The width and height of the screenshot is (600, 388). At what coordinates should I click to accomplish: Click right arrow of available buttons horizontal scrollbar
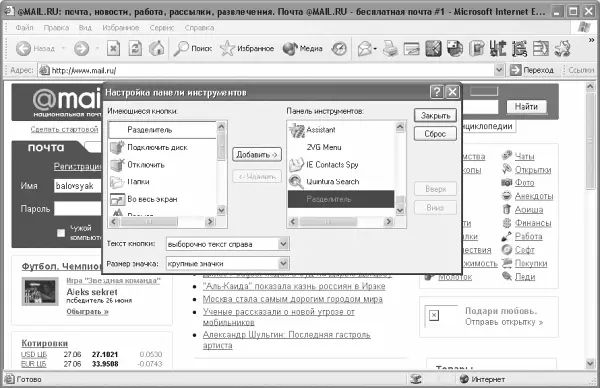210,222
